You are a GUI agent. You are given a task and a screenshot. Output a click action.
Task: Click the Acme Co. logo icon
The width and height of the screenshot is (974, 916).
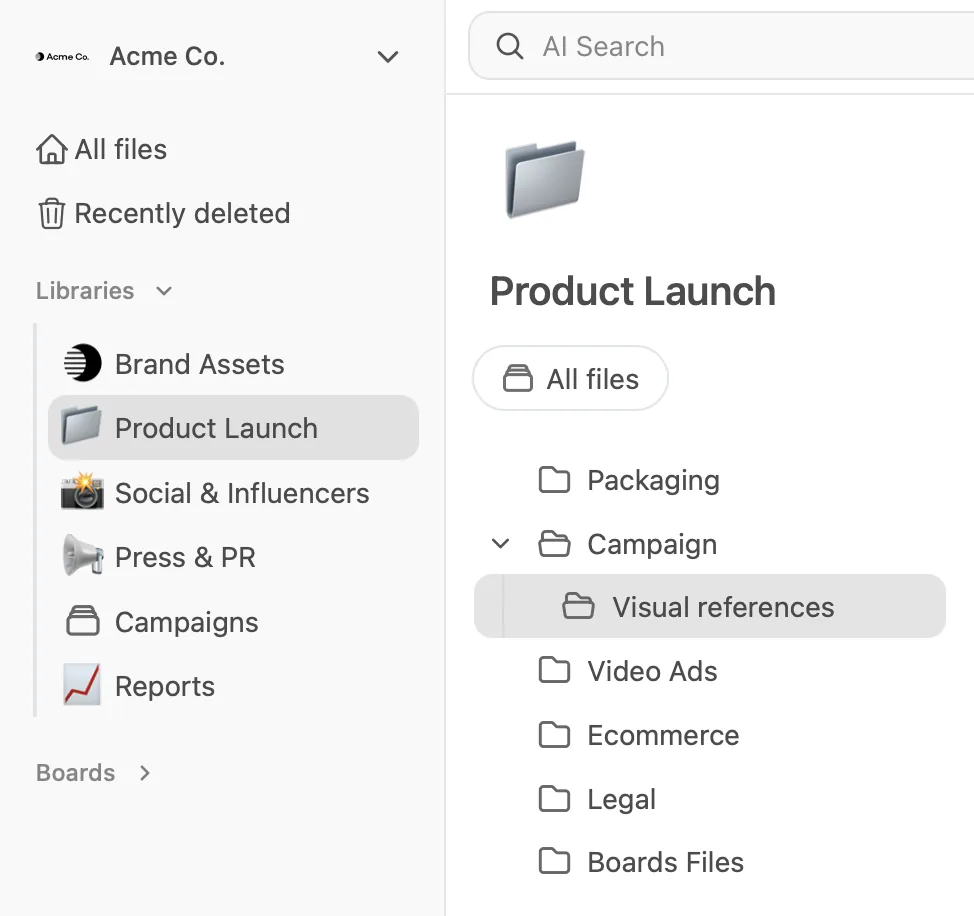click(62, 57)
